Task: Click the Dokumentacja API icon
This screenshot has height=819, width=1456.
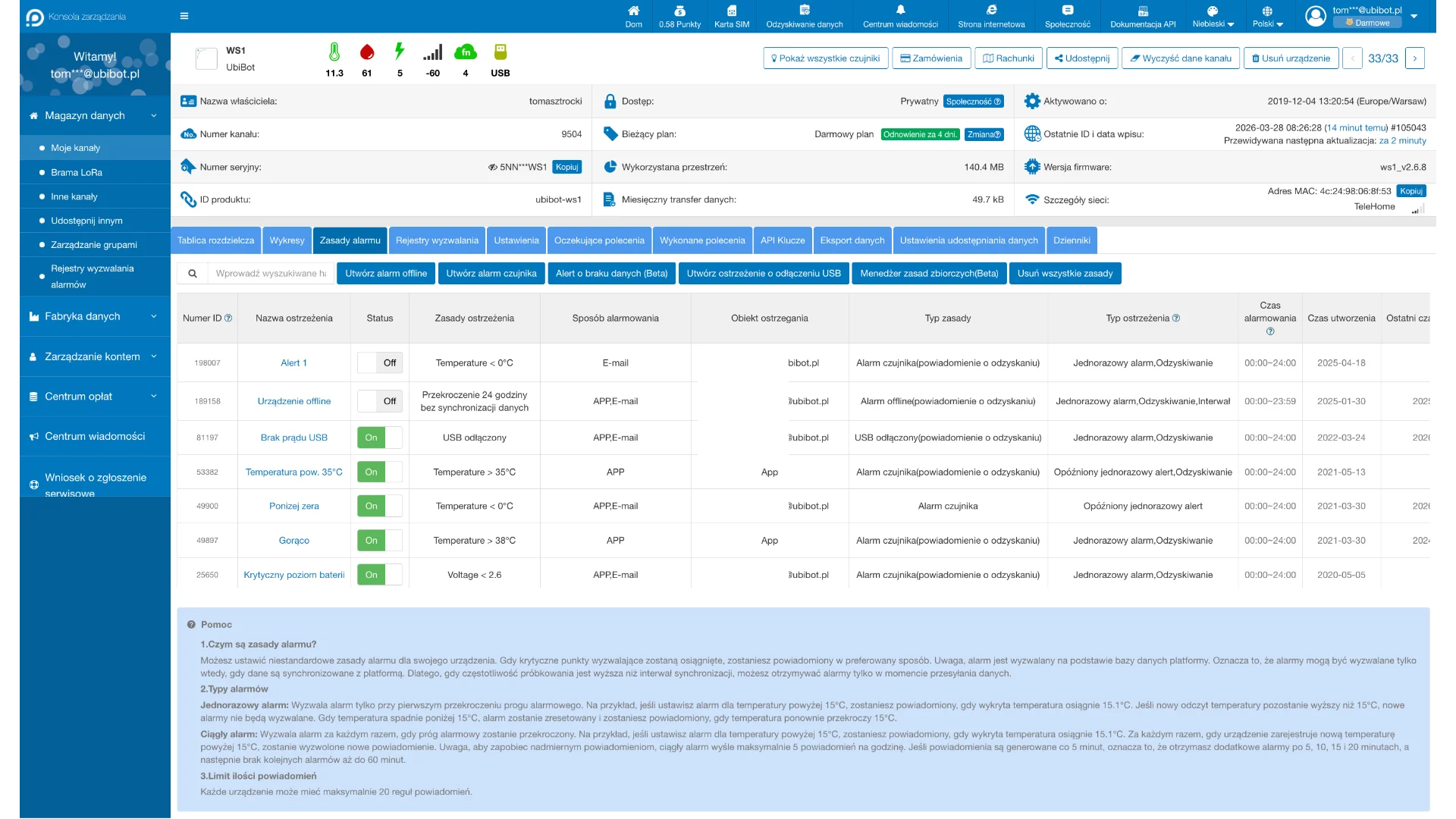Action: (1143, 11)
